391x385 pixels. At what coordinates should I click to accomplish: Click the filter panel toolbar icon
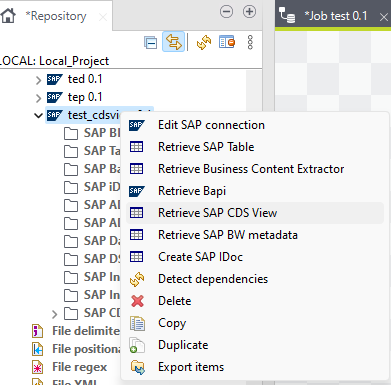point(227,42)
